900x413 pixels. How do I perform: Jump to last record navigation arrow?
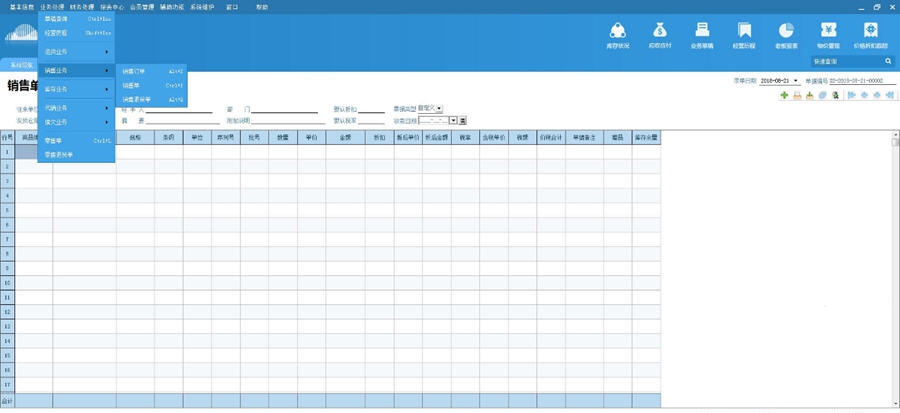coord(888,96)
